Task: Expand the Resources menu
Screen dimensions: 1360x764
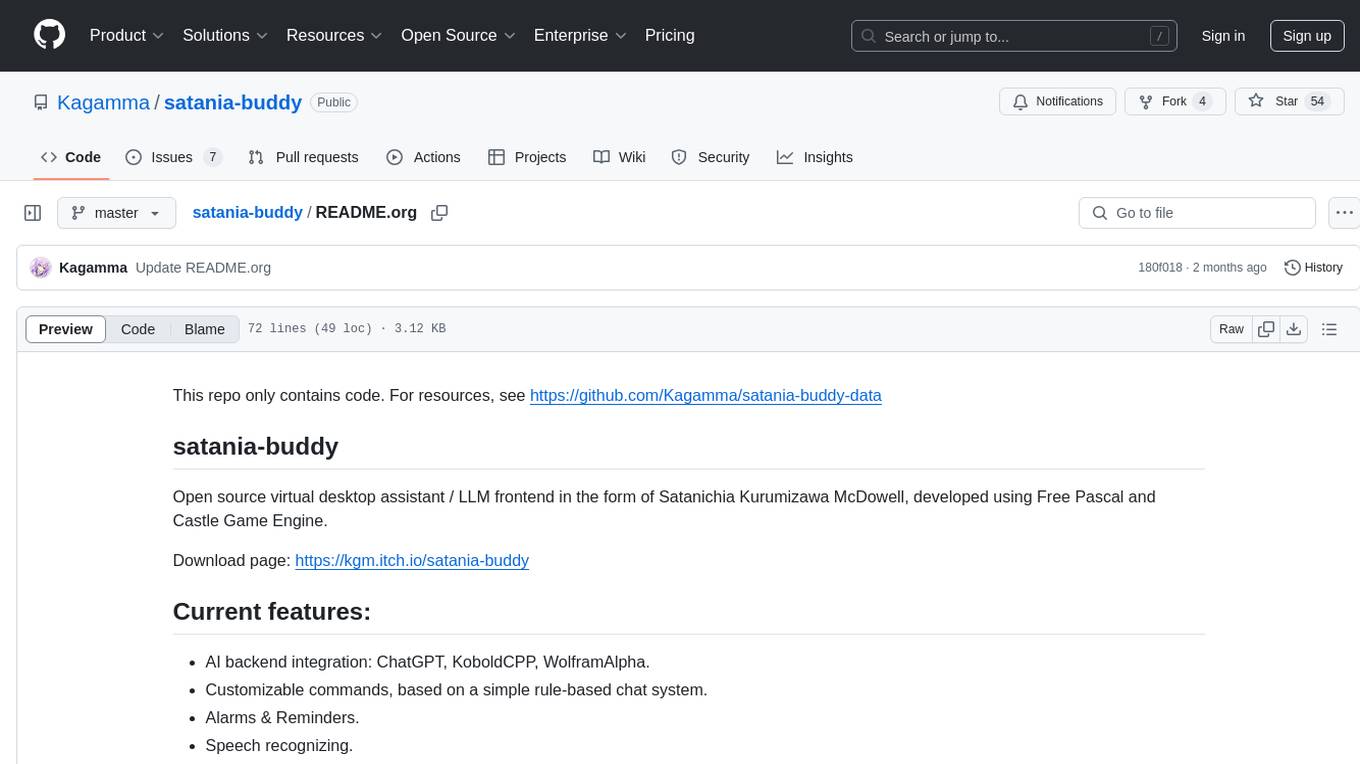Action: coord(335,35)
